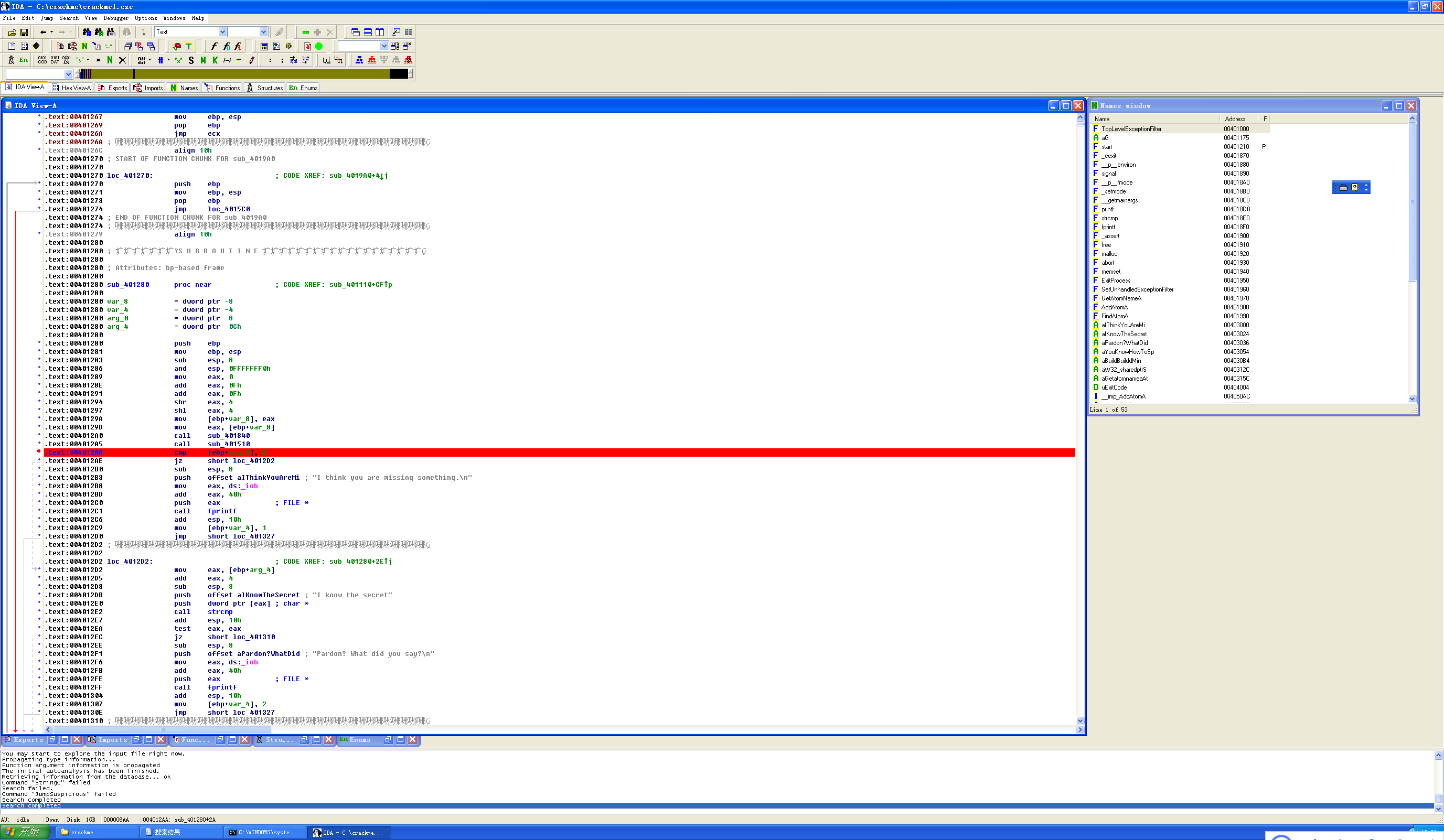Open the back navigation history dropdown arrow
The image size is (1444, 840).
51,32
